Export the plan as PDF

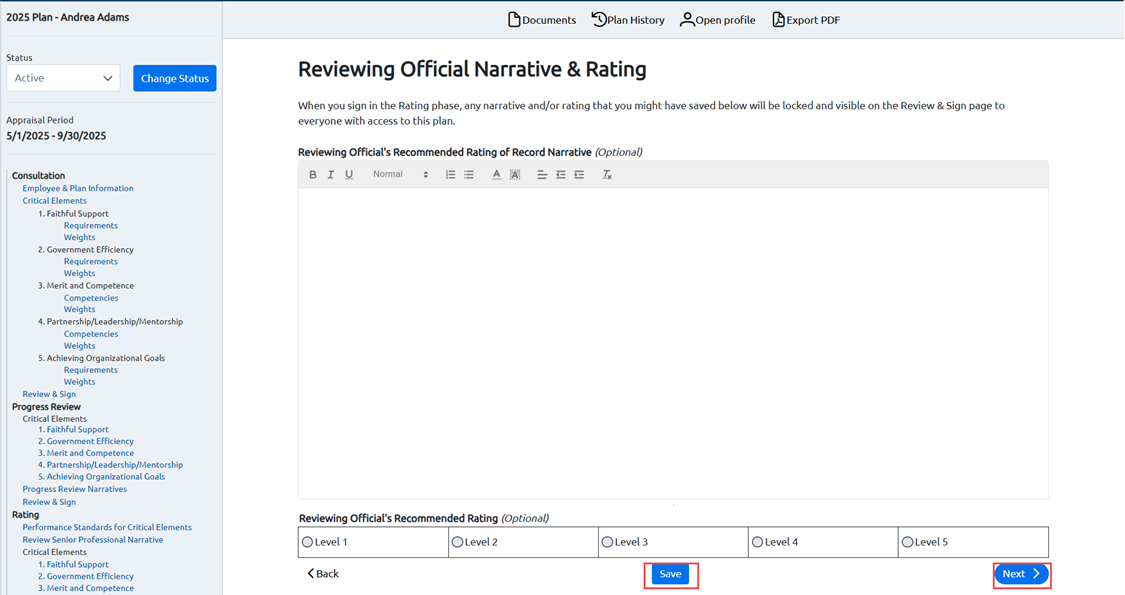click(x=806, y=20)
